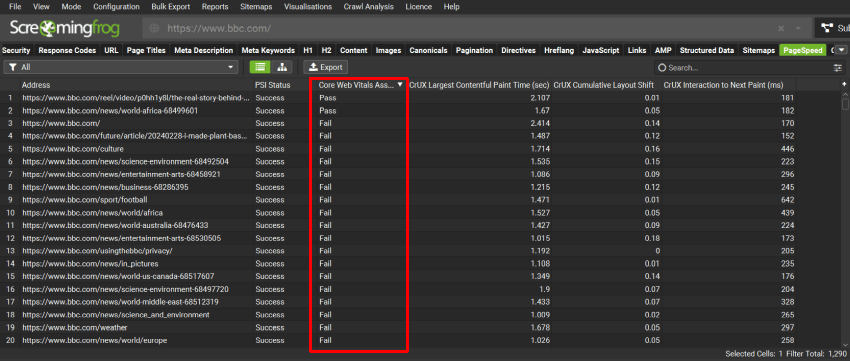The image size is (850, 361).
Task: Clear the URL field with X
Action: point(781,28)
